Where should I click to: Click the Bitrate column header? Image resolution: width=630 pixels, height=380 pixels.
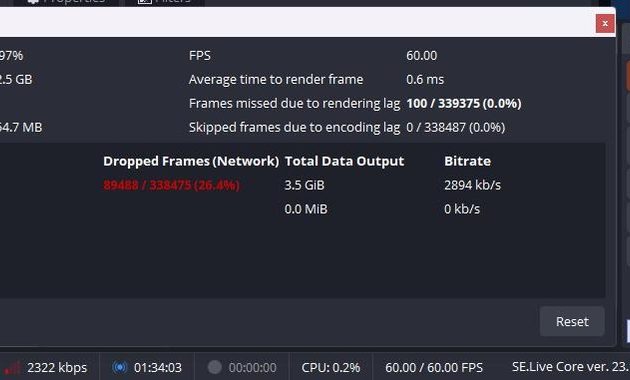pos(467,161)
